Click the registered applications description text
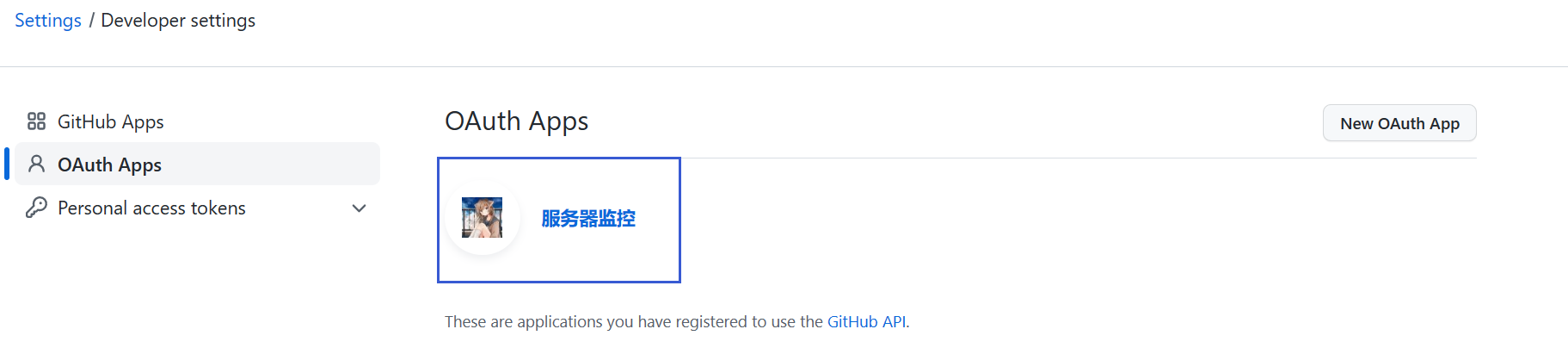The width and height of the screenshot is (1568, 354). [634, 322]
